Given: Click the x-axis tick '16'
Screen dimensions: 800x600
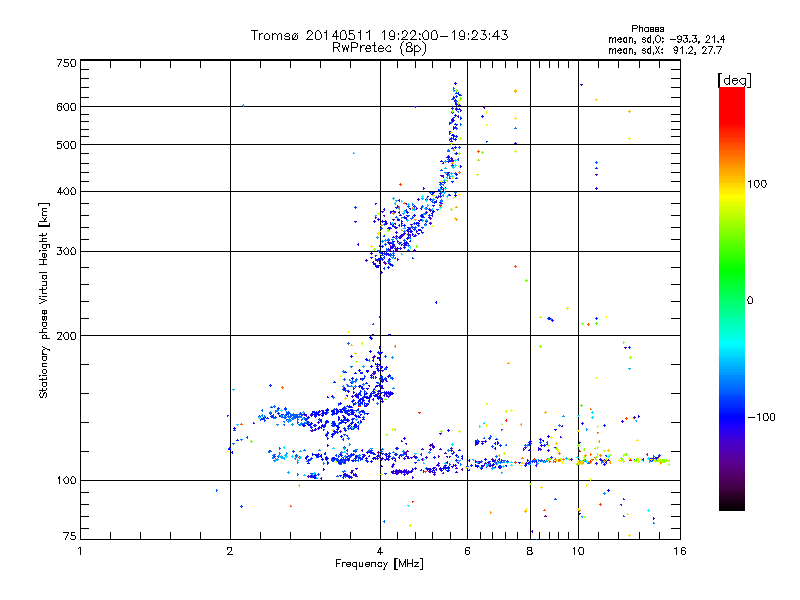Looking at the screenshot, I should tap(680, 551).
